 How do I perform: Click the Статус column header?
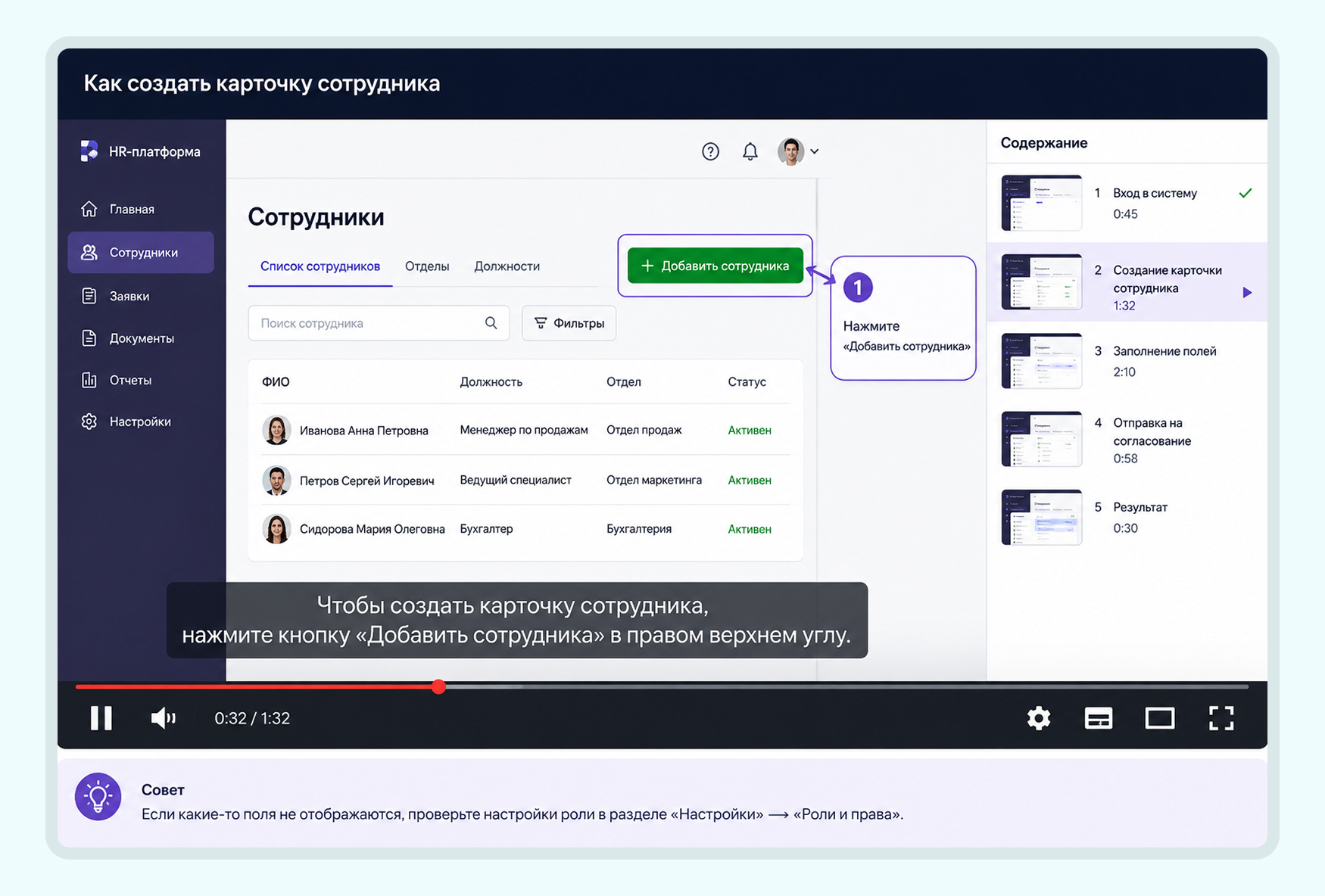pos(747,382)
